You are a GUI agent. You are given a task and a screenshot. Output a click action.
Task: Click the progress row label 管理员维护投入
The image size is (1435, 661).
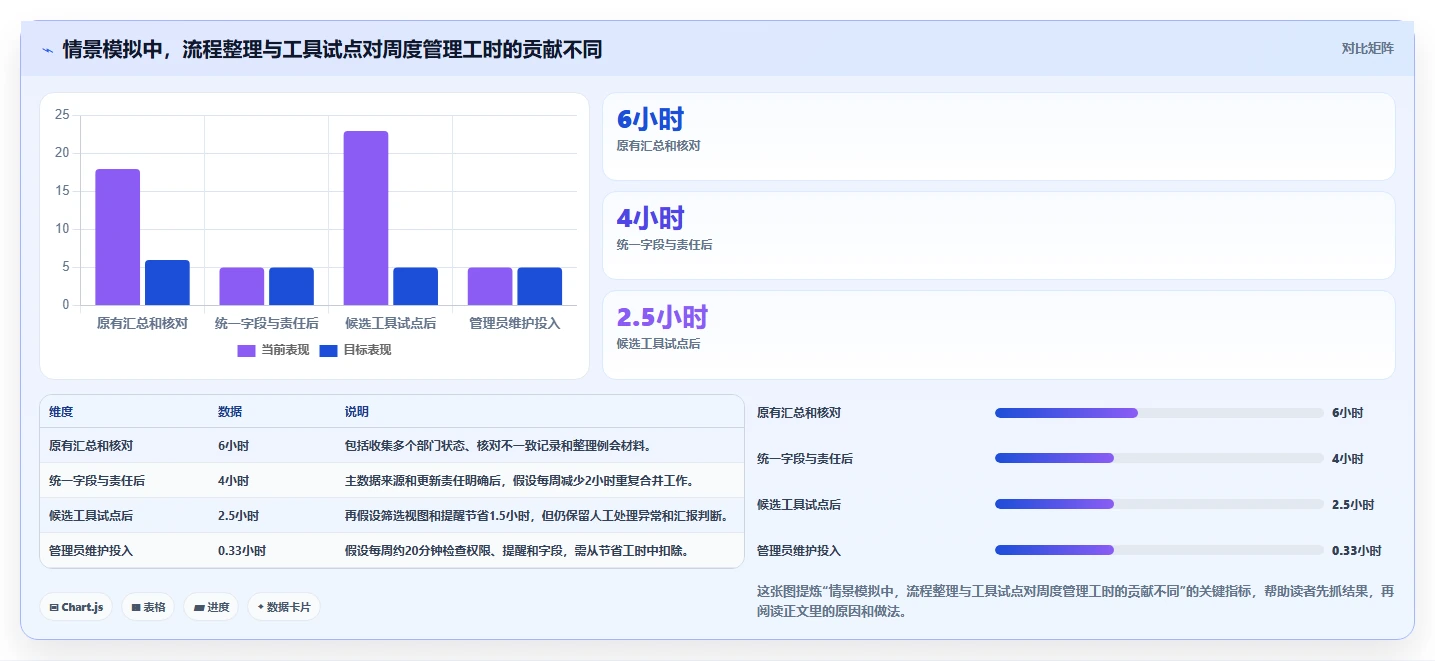click(x=799, y=551)
